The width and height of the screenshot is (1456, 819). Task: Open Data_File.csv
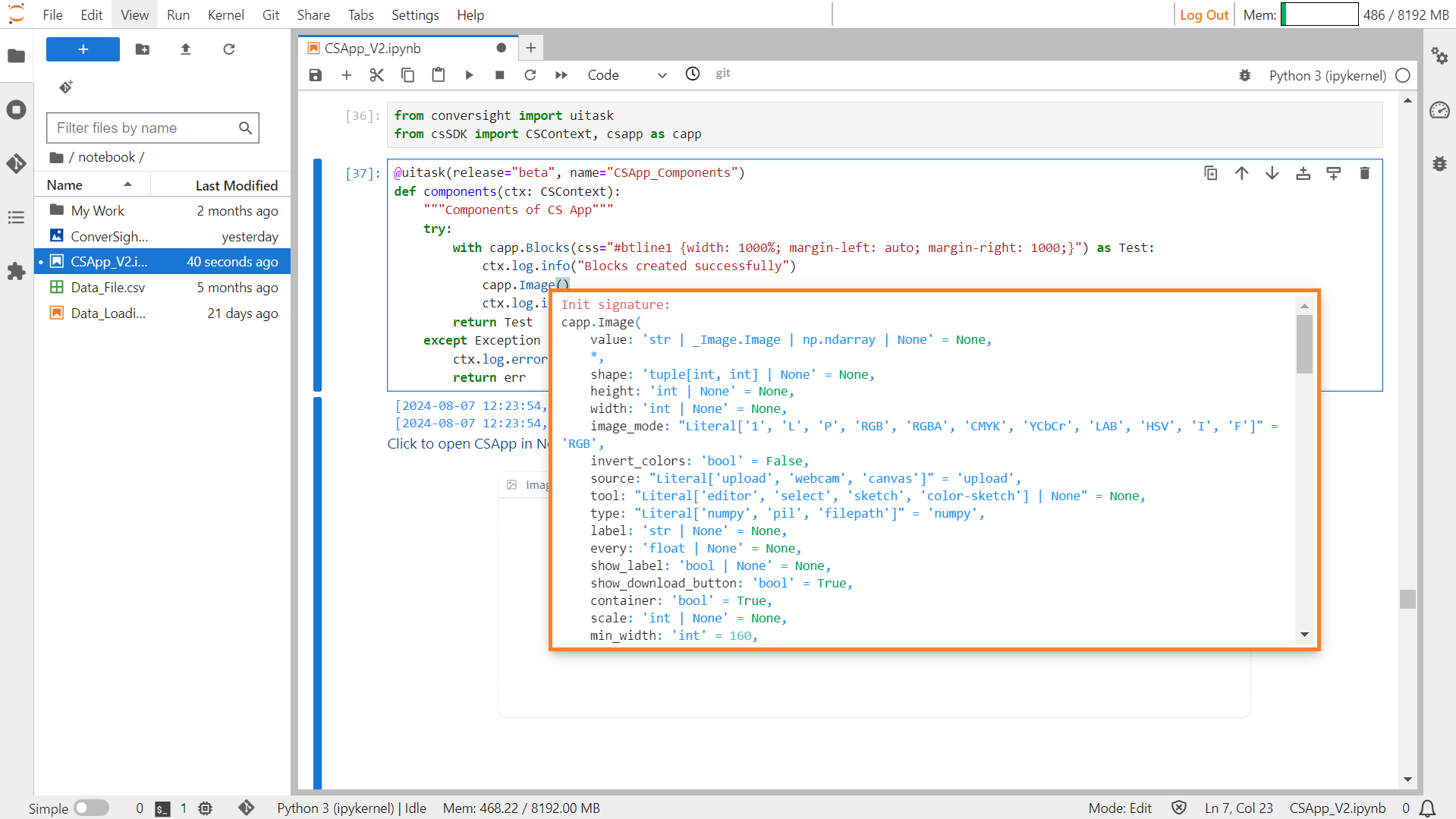(162, 288)
